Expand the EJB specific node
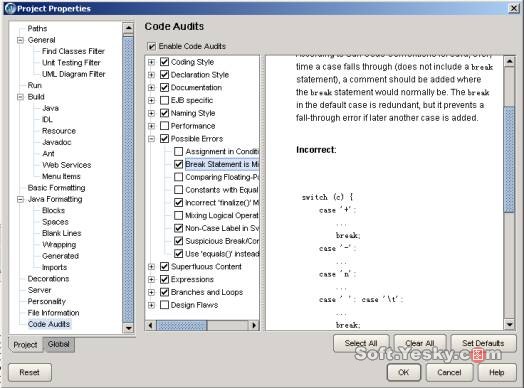 click(151, 101)
